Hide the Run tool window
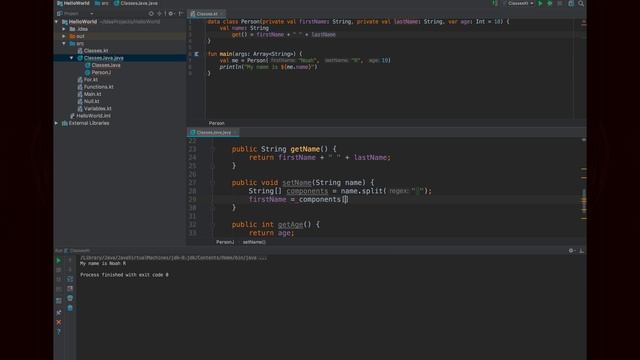This screenshot has width=640, height=360. [x=582, y=251]
